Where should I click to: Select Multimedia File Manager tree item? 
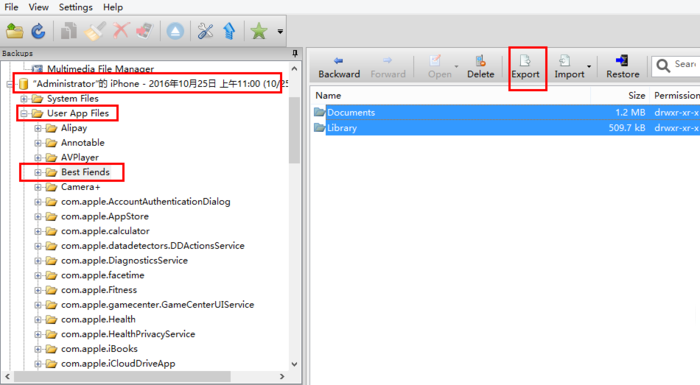tap(100, 69)
